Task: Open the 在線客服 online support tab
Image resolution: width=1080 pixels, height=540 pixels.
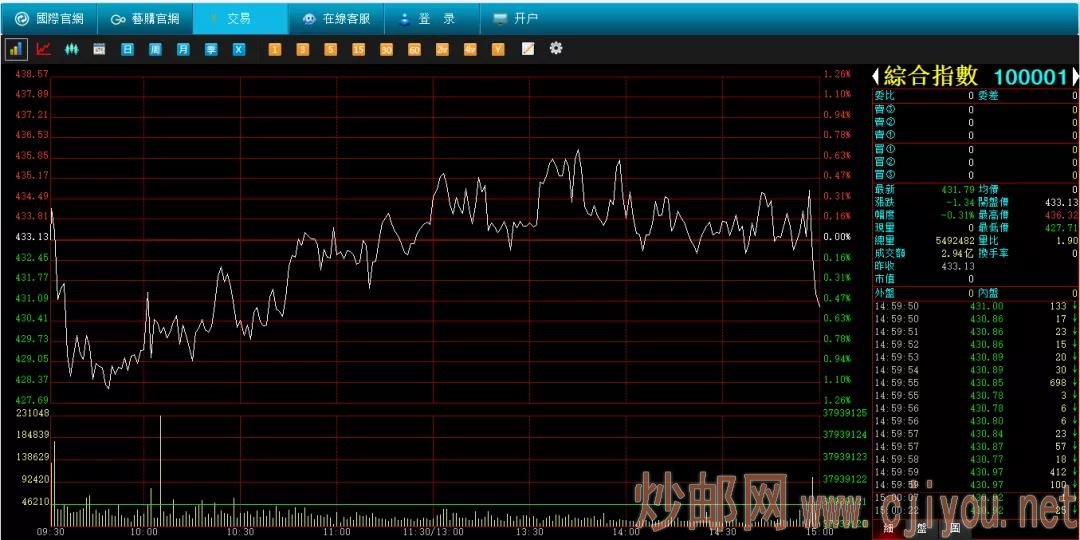Action: pos(336,18)
